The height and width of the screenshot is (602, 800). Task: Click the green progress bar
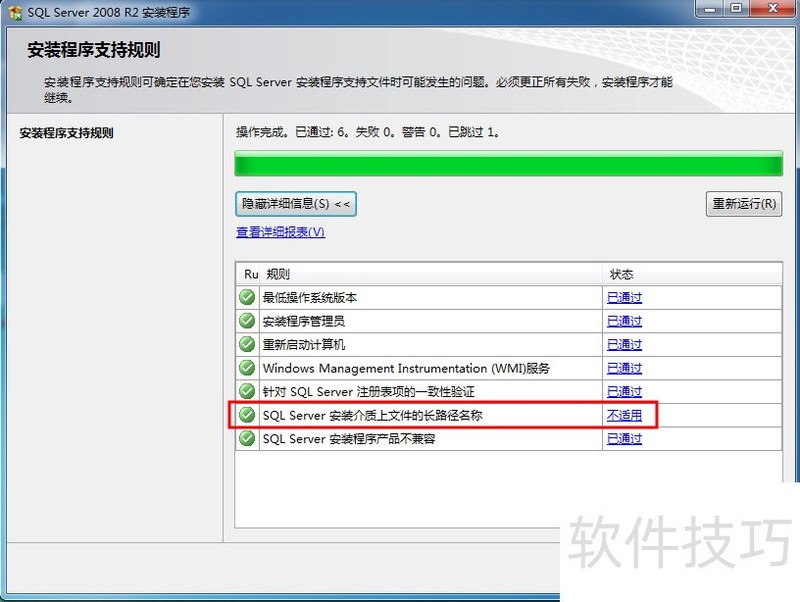(x=500, y=160)
